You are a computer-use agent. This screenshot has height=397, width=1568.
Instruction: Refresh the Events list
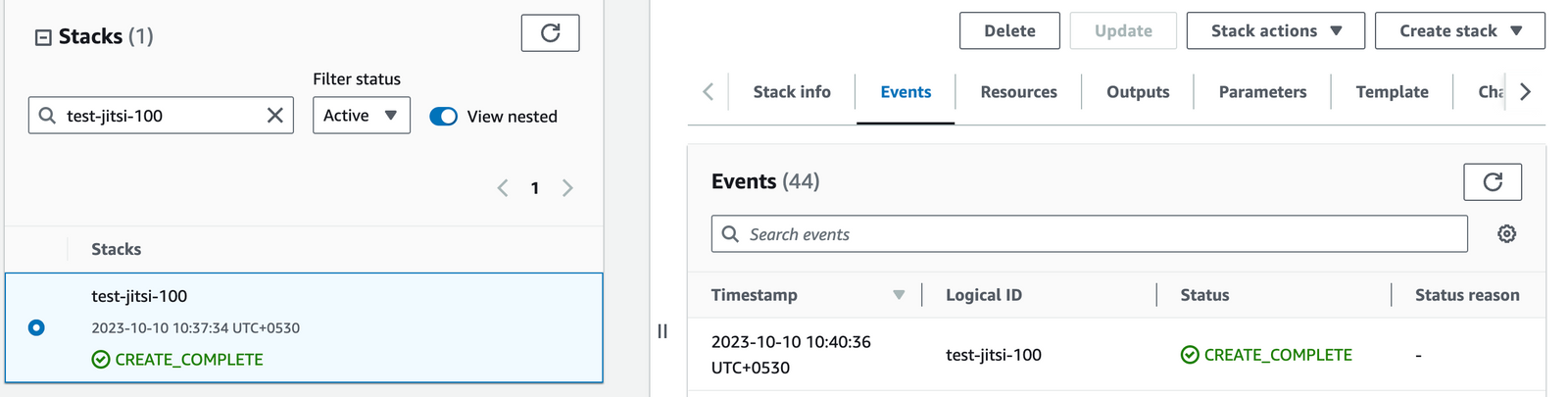1493,181
